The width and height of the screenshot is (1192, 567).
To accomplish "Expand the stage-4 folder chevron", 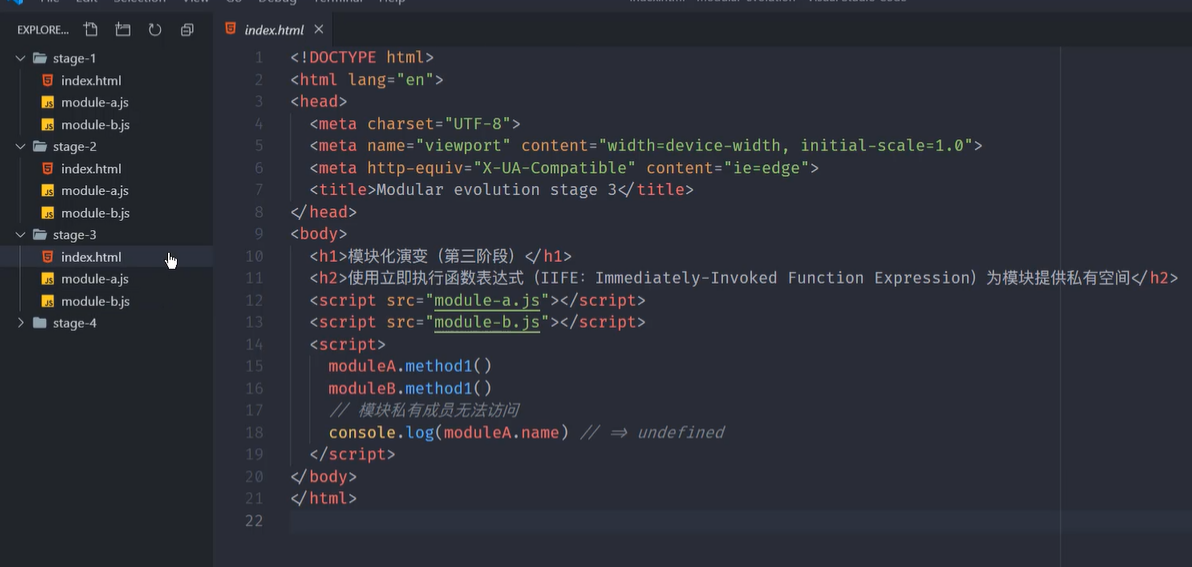I will (x=21, y=323).
